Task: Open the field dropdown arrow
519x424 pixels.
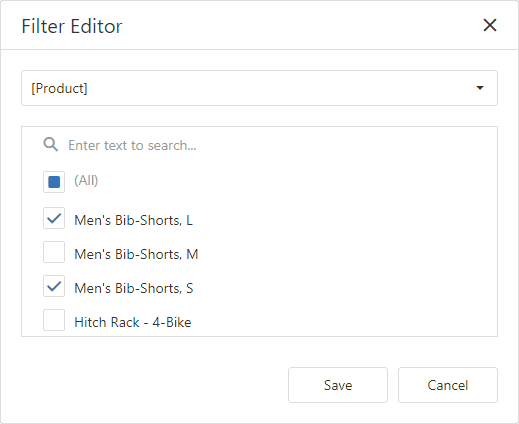Action: tap(480, 88)
